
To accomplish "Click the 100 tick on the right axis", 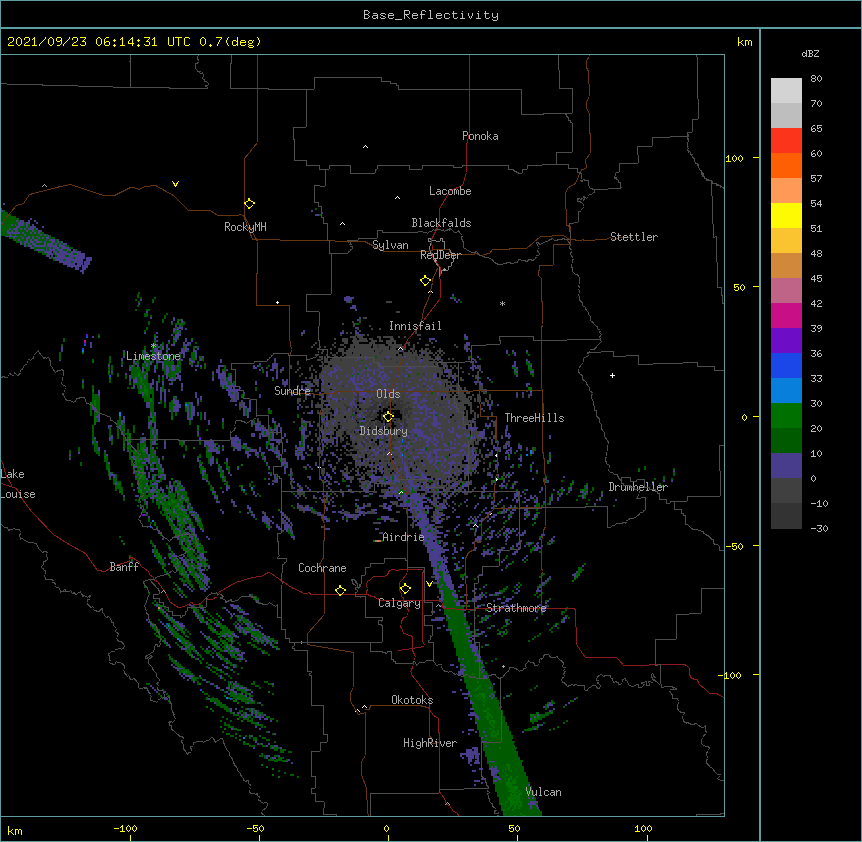I will (734, 158).
